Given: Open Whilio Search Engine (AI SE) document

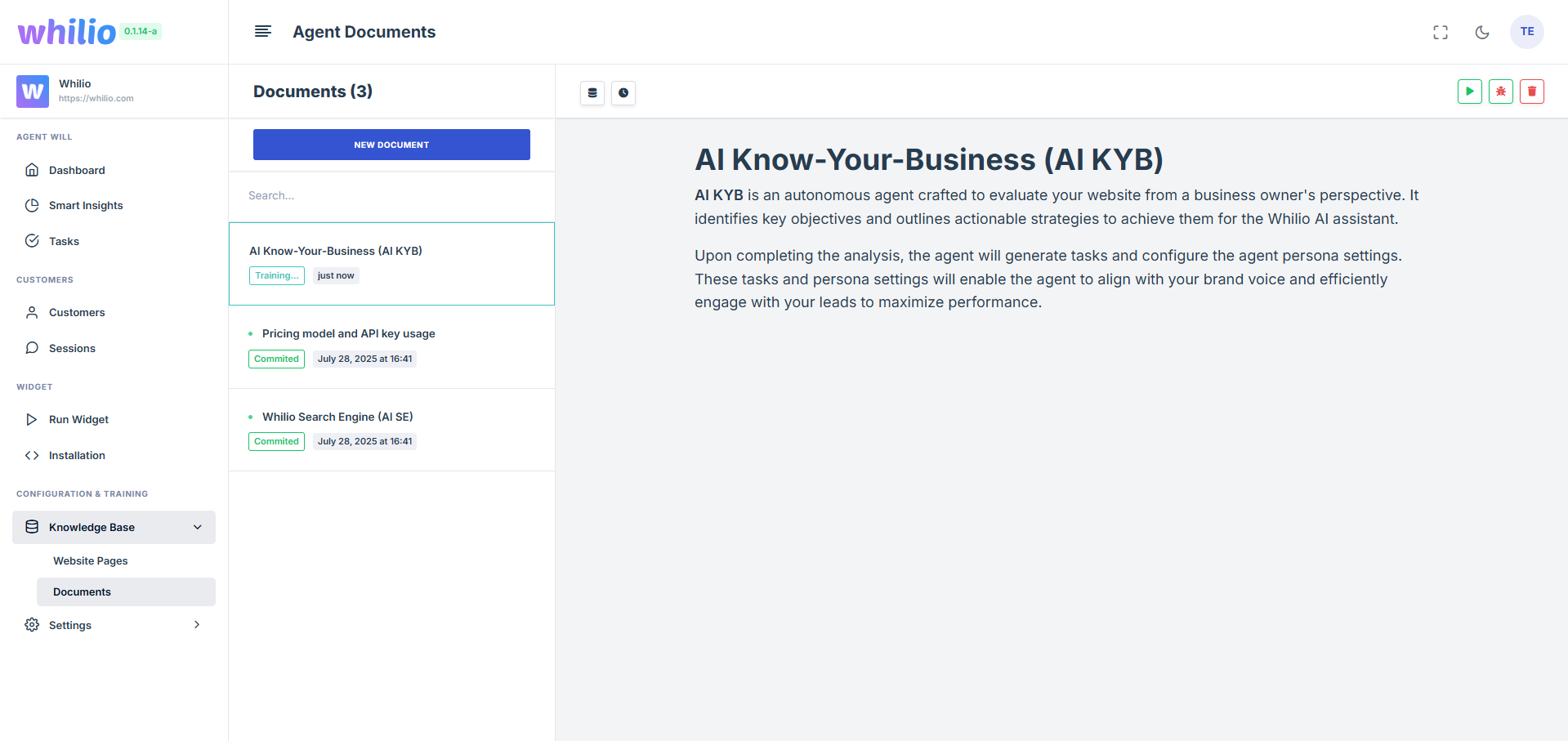Looking at the screenshot, I should coord(391,430).
